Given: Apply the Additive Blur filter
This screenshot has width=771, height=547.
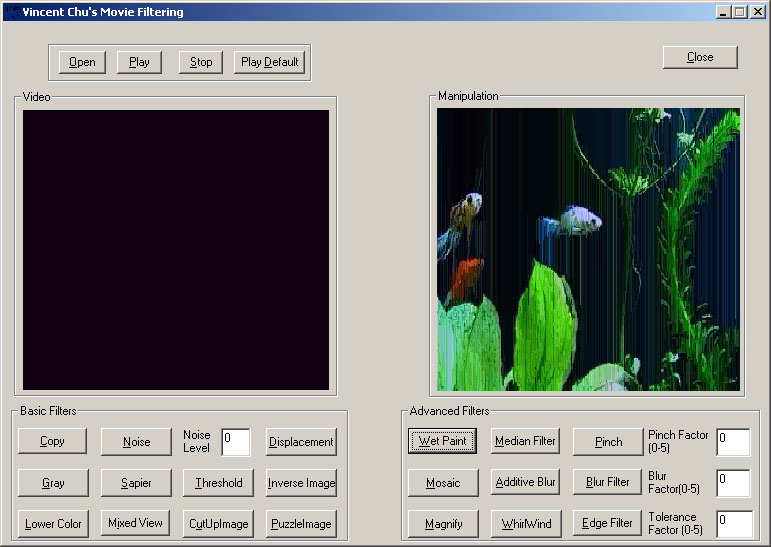Looking at the screenshot, I should 525,482.
